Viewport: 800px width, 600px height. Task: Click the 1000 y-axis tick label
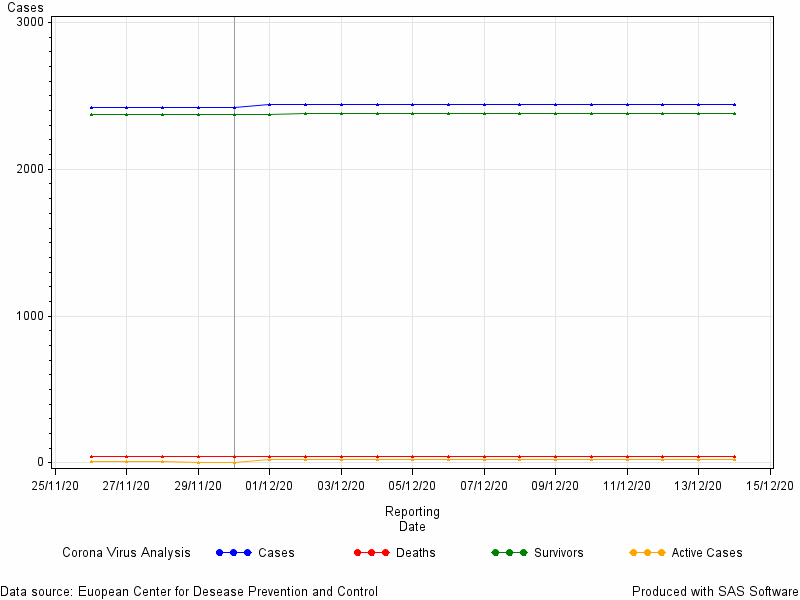31,316
